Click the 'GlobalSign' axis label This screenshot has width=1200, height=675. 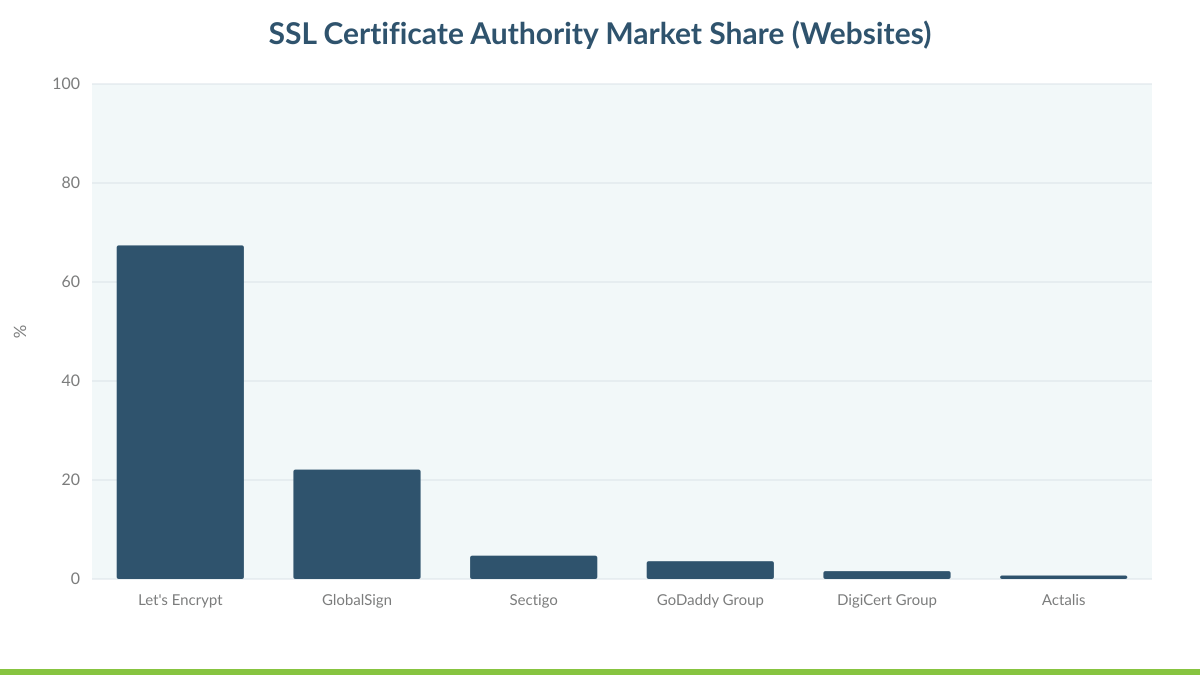click(357, 600)
